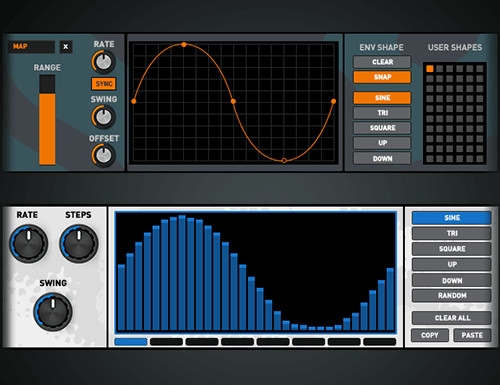Click the blue RATE knob in step sequencer
The image size is (500, 385).
[29, 244]
